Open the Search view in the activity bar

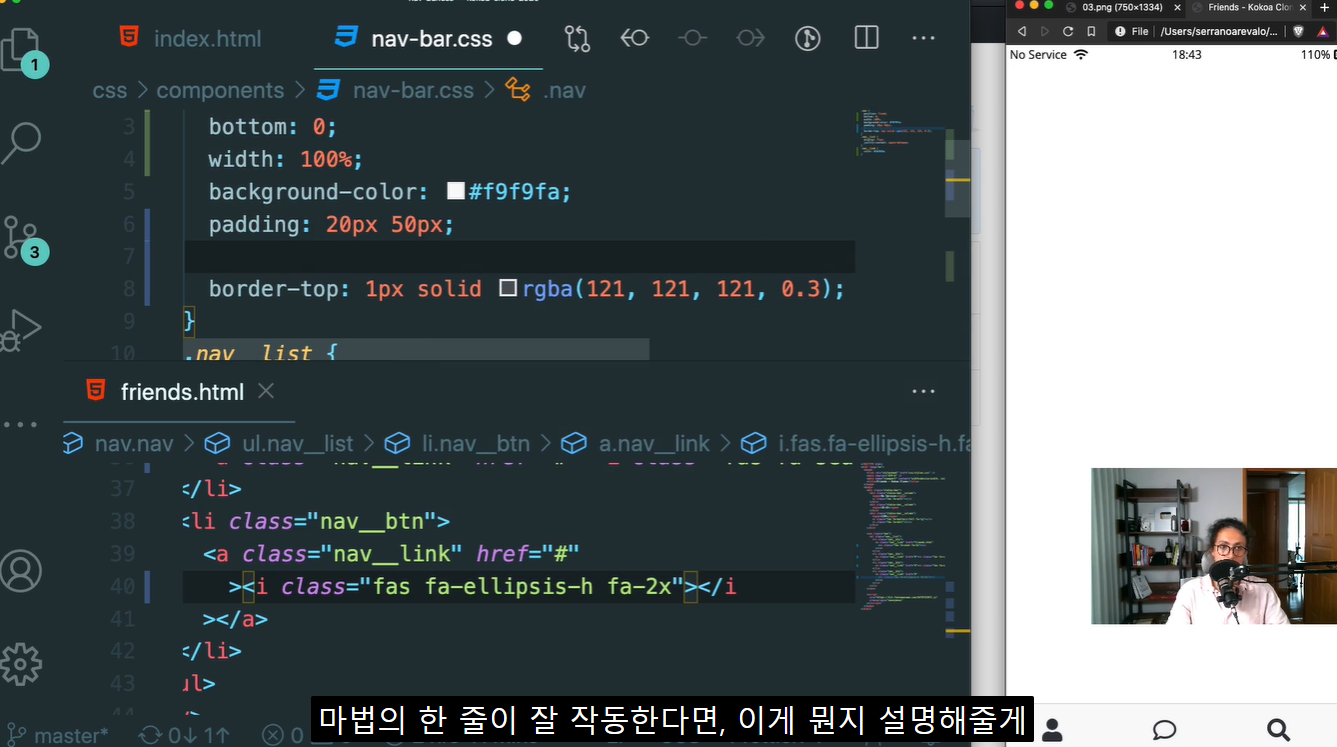coord(20,143)
